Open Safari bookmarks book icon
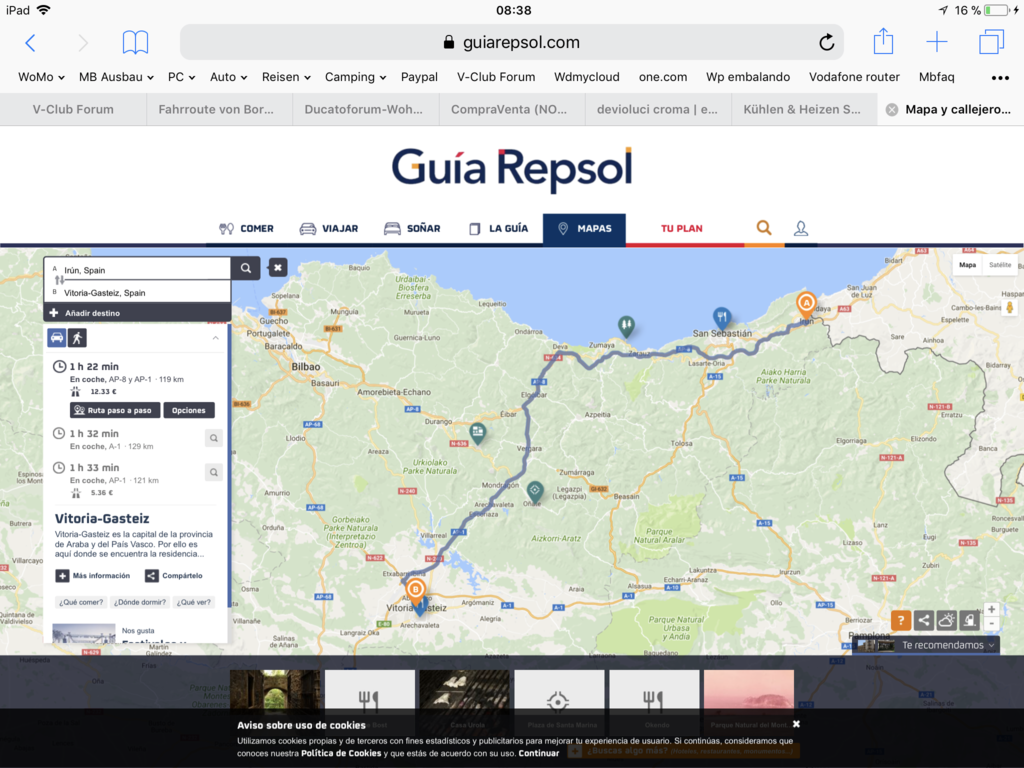This screenshot has width=1024, height=768. tap(135, 42)
